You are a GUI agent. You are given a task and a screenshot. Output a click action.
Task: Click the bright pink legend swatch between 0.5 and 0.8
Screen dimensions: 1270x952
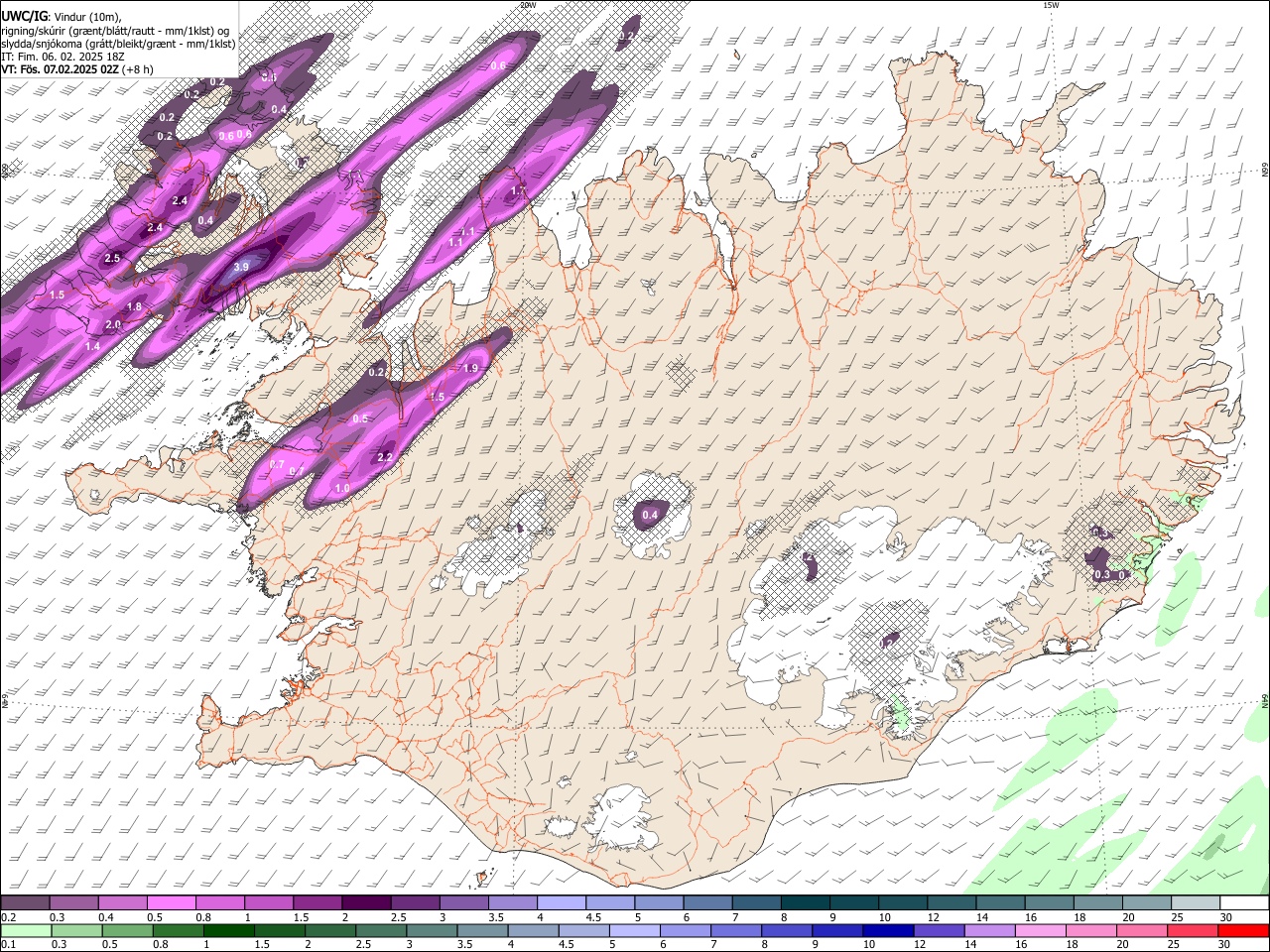pyautogui.click(x=171, y=903)
